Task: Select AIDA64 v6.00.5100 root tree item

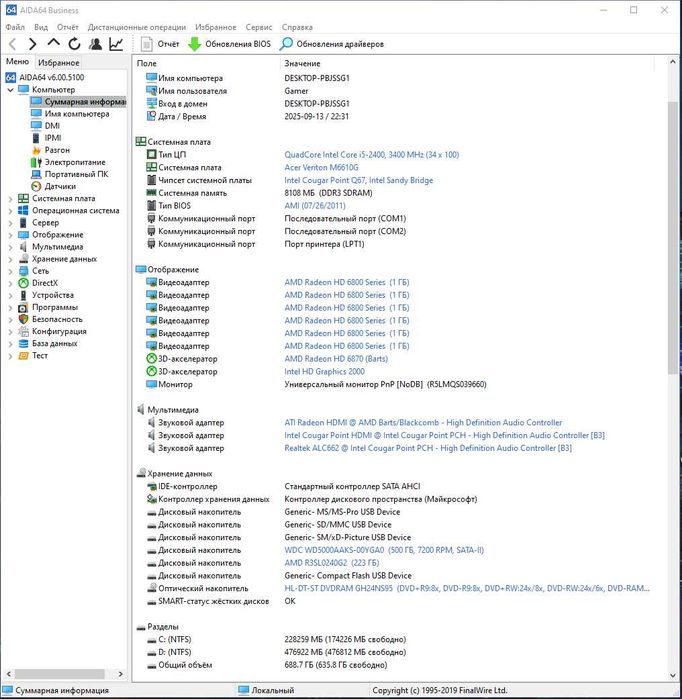Action: click(45, 77)
